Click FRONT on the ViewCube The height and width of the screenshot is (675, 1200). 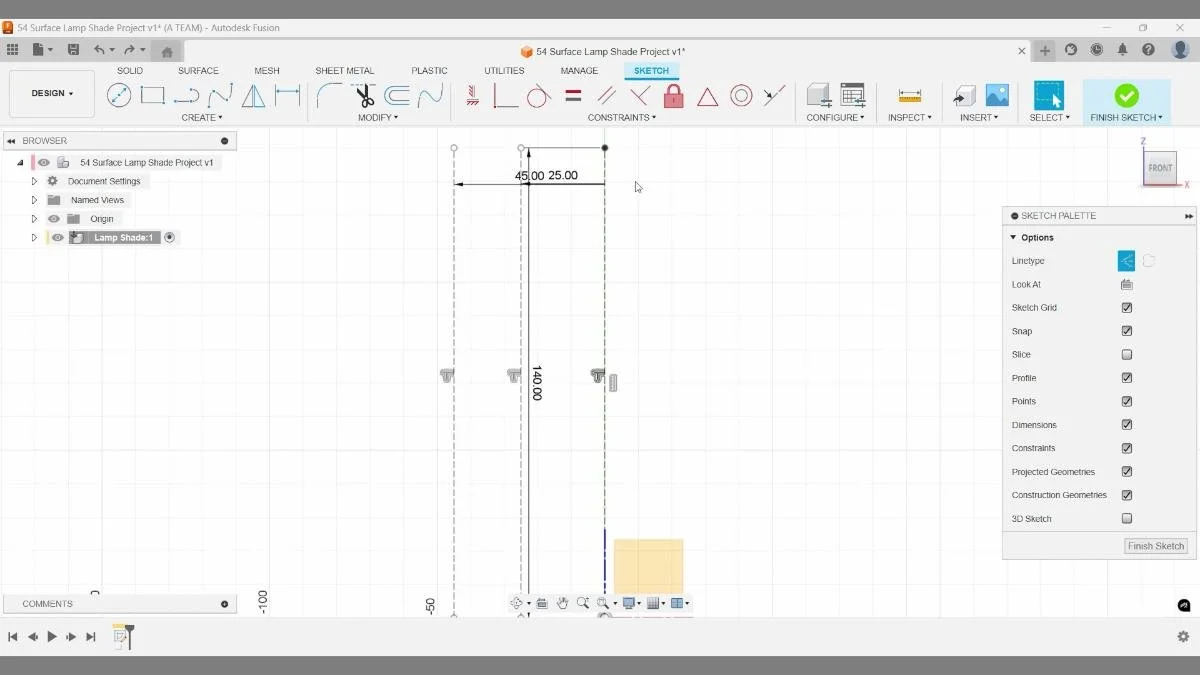1159,168
